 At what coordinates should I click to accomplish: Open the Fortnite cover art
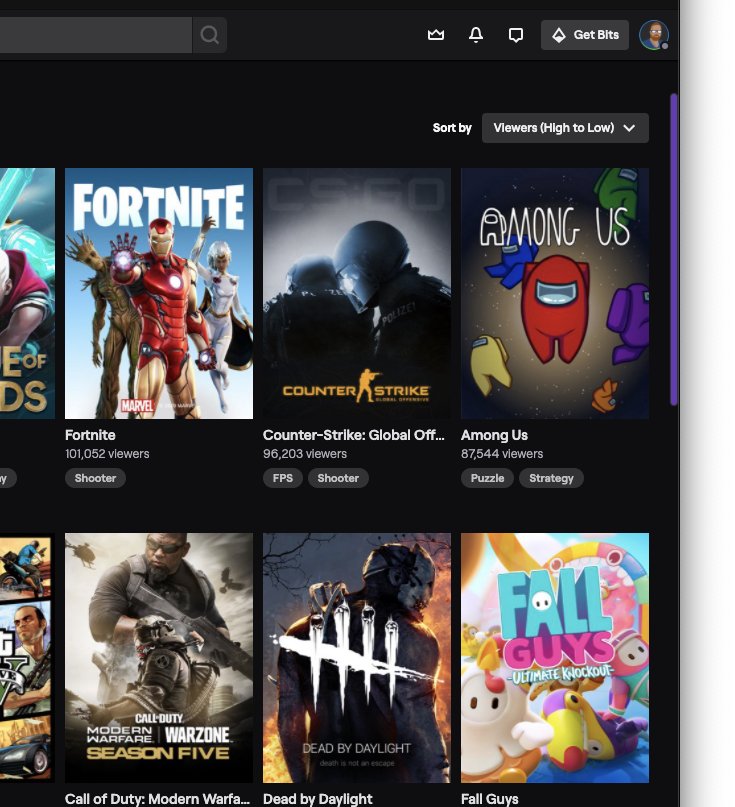coord(159,293)
